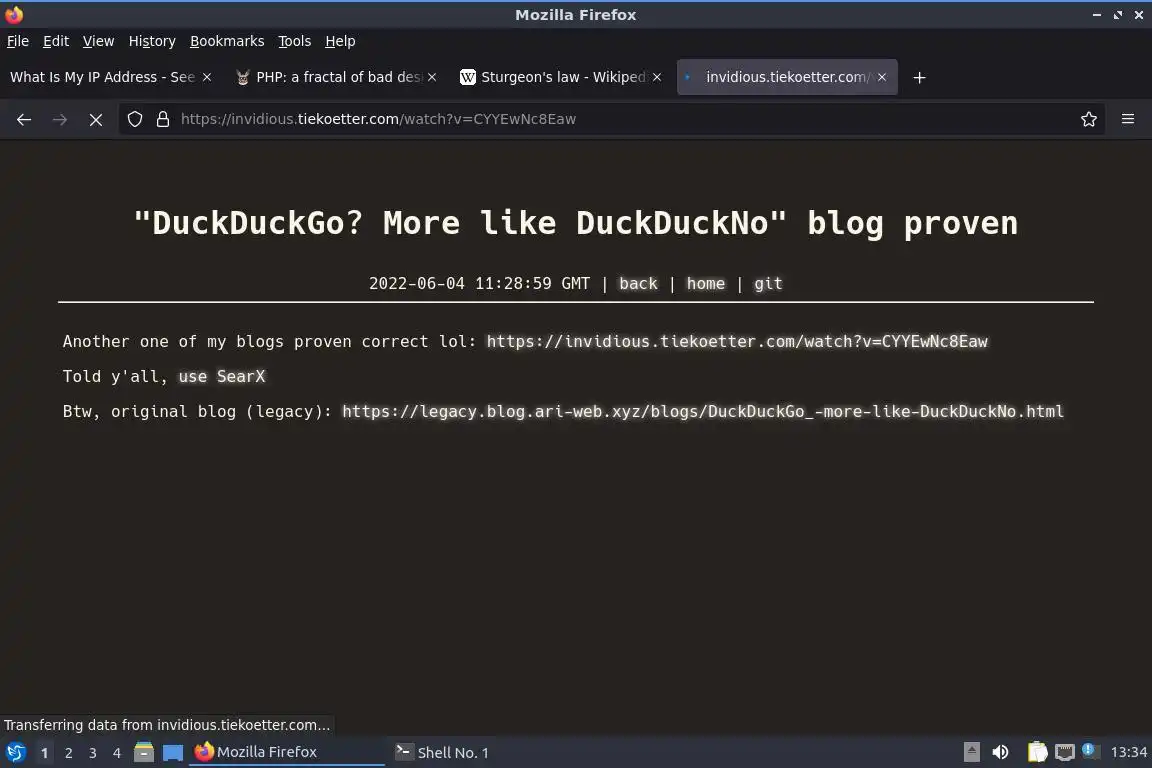Switch to workspace 2
This screenshot has width=1152, height=768.
(68, 753)
